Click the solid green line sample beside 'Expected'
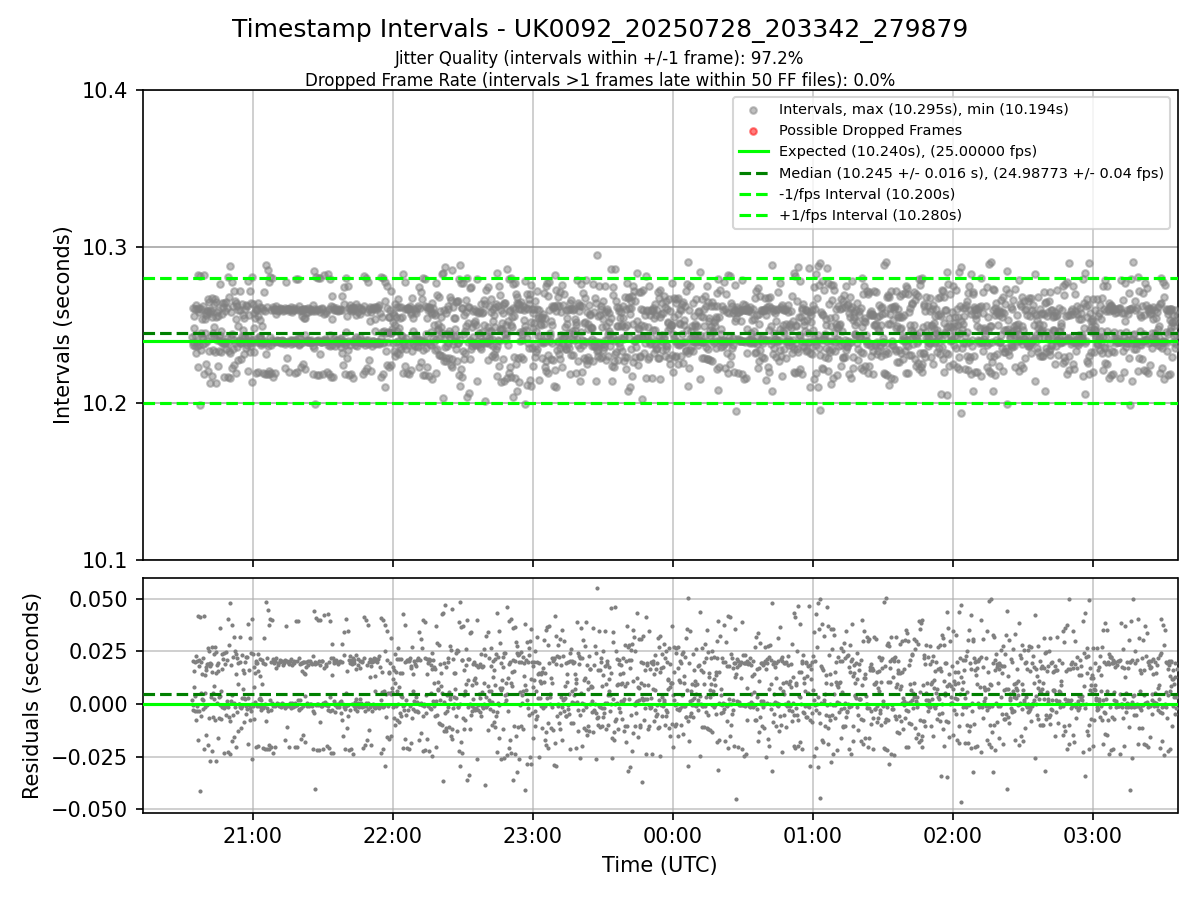 click(754, 152)
